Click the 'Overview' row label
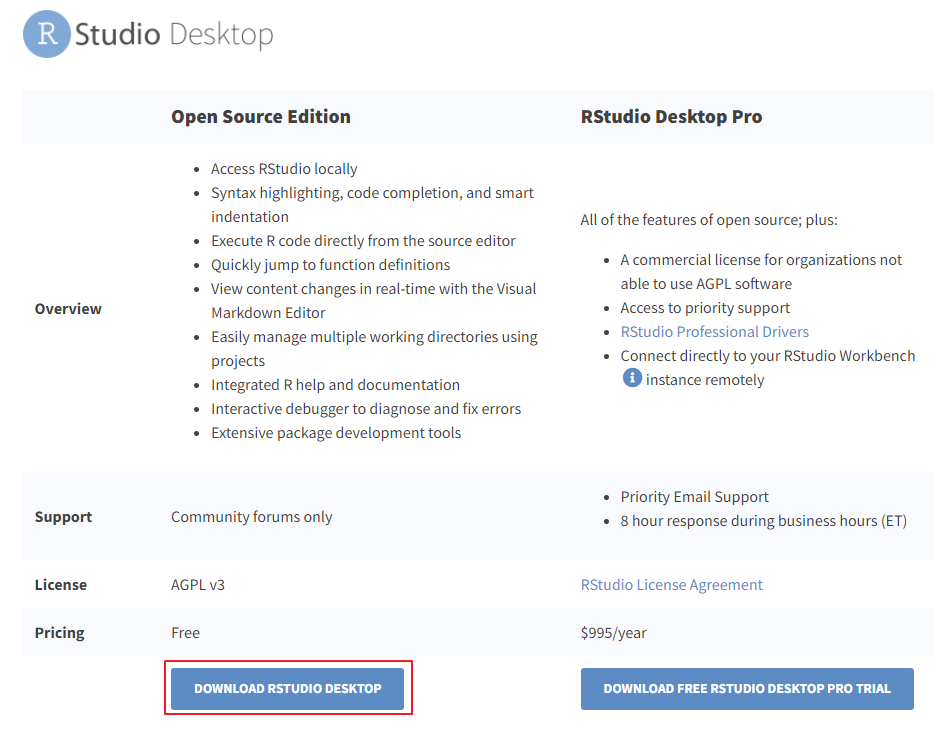 click(x=68, y=309)
